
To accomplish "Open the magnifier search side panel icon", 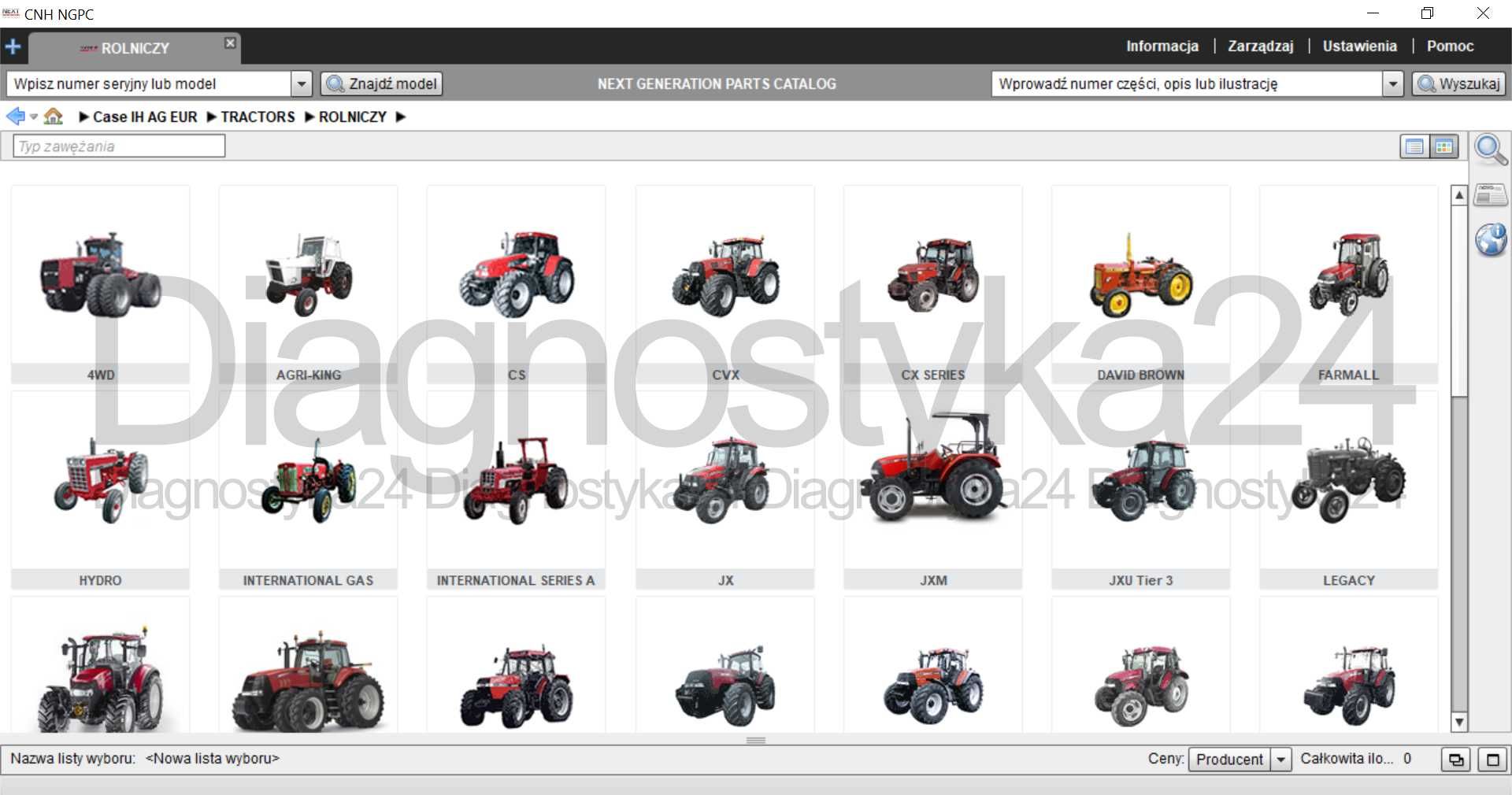I will click(x=1491, y=150).
